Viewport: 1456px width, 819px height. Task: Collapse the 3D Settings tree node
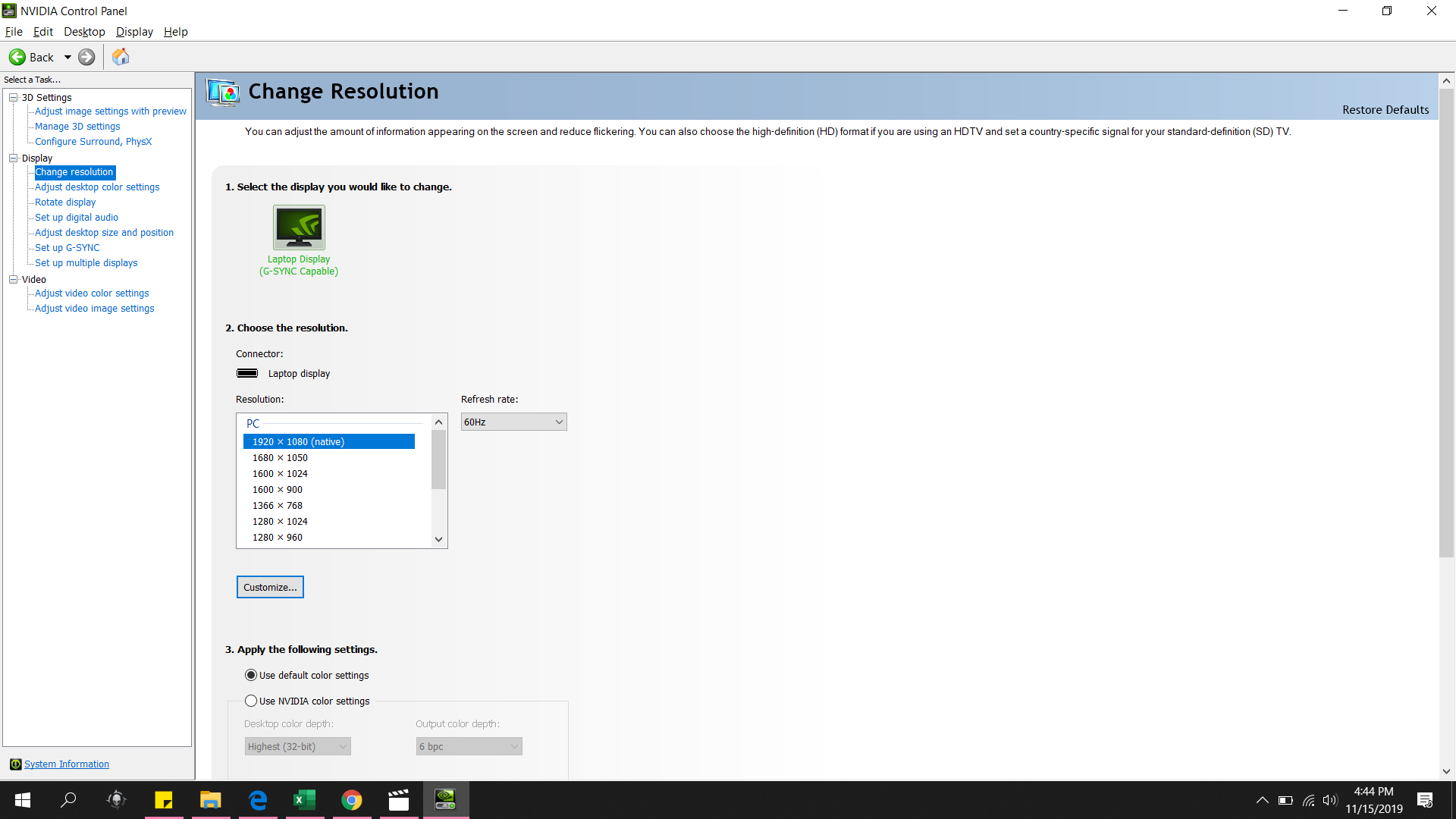pos(14,97)
